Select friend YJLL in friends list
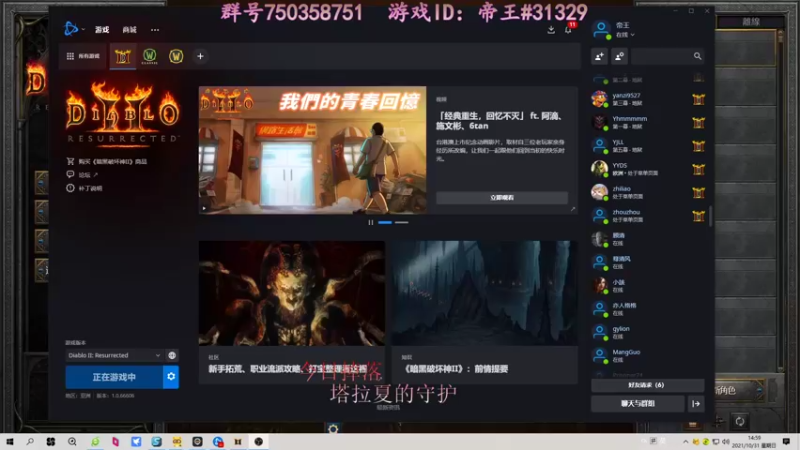The height and width of the screenshot is (450, 800). coord(648,146)
